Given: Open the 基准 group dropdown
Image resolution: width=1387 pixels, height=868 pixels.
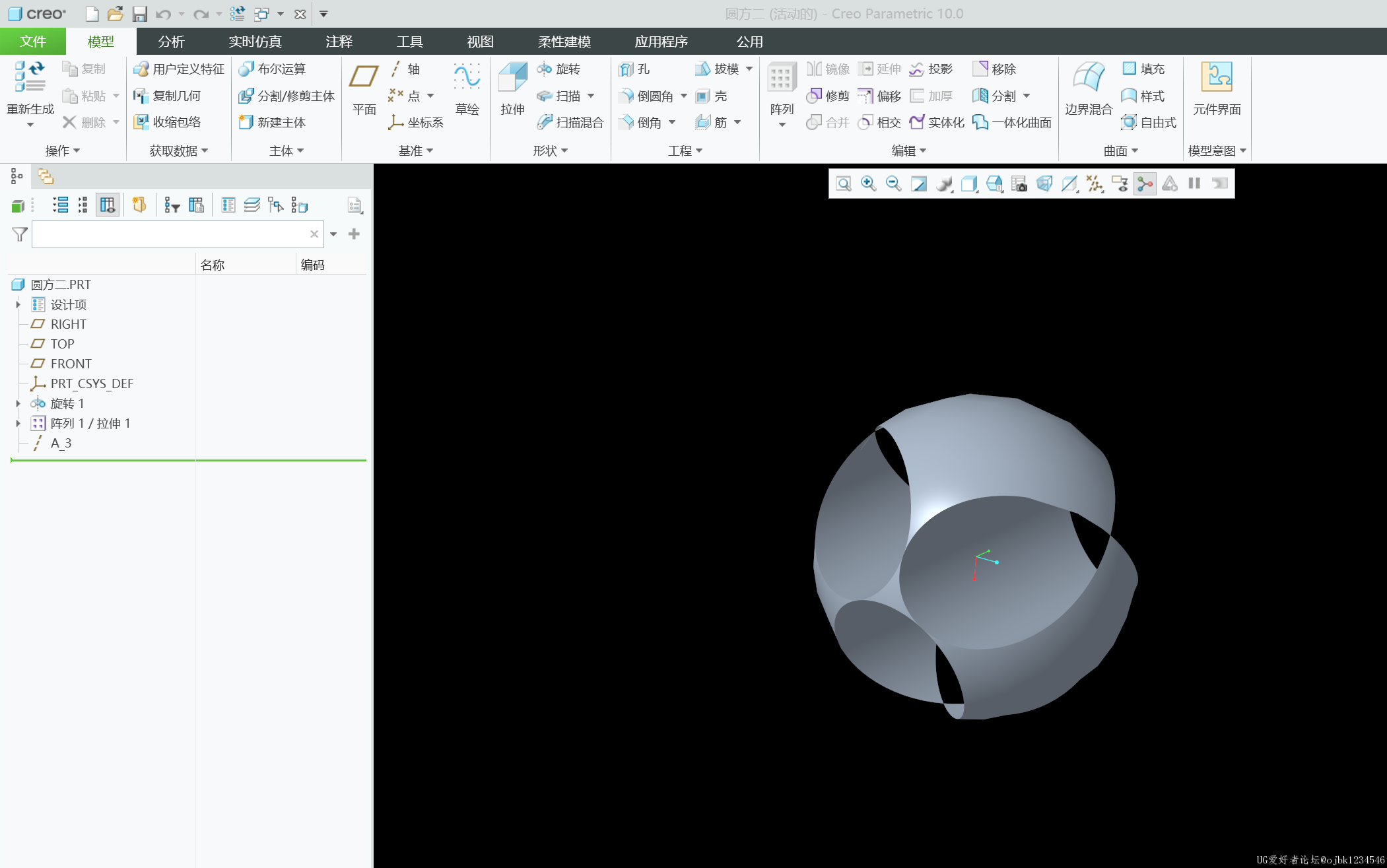Looking at the screenshot, I should click(x=416, y=150).
